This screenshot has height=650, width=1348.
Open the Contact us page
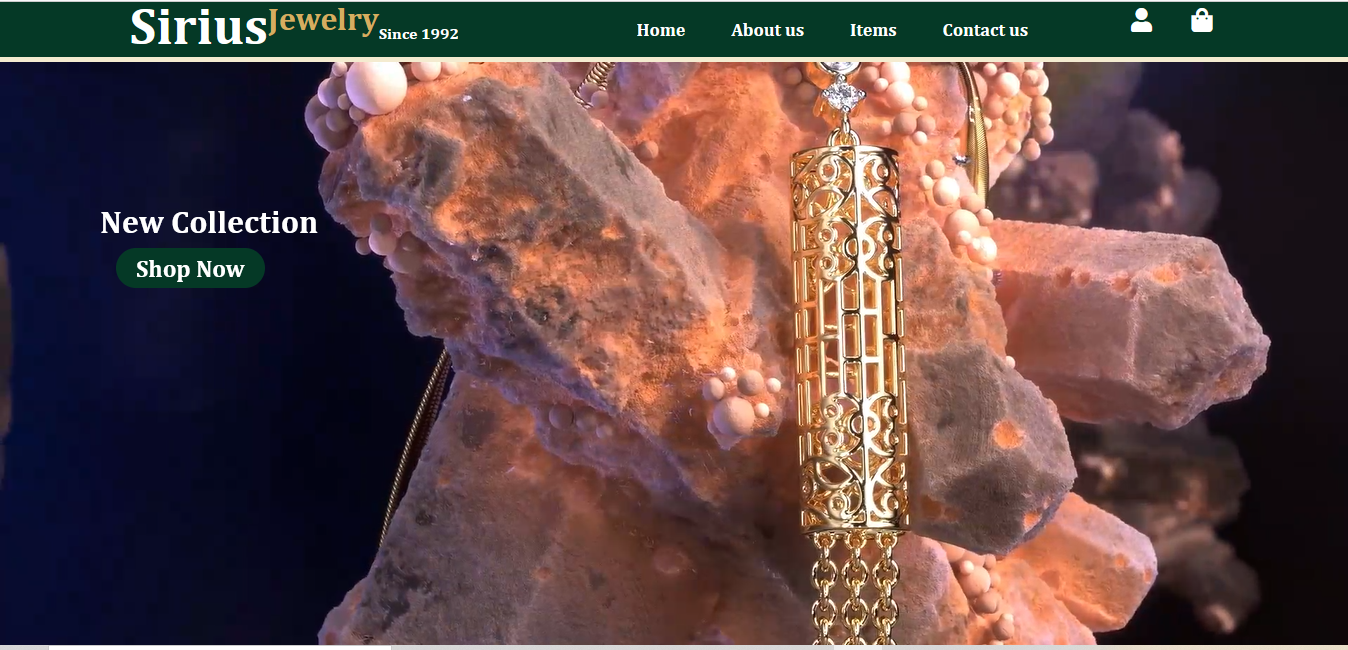tap(984, 30)
